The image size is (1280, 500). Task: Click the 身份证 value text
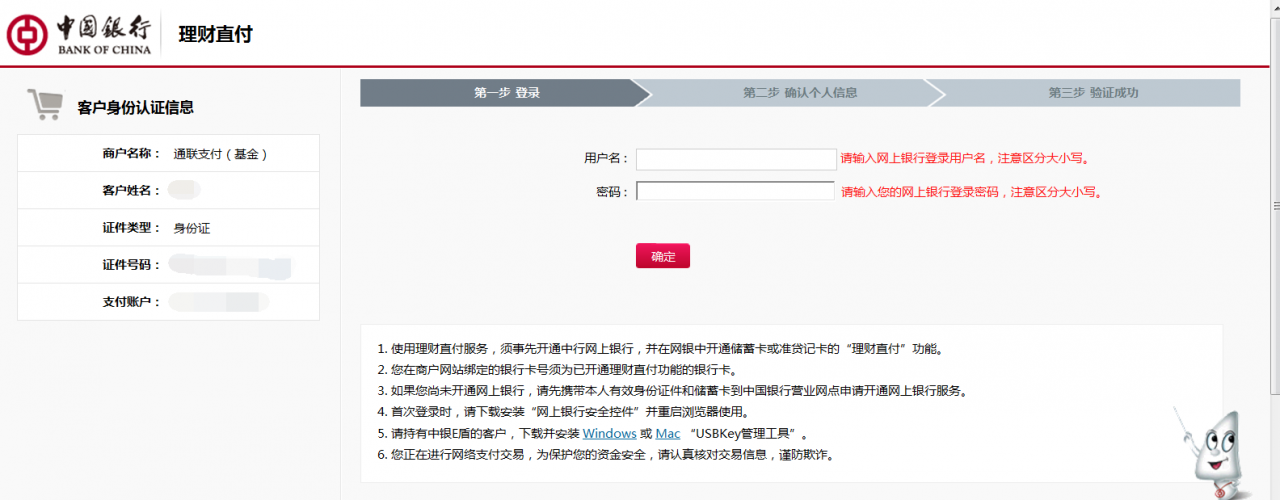tap(192, 228)
